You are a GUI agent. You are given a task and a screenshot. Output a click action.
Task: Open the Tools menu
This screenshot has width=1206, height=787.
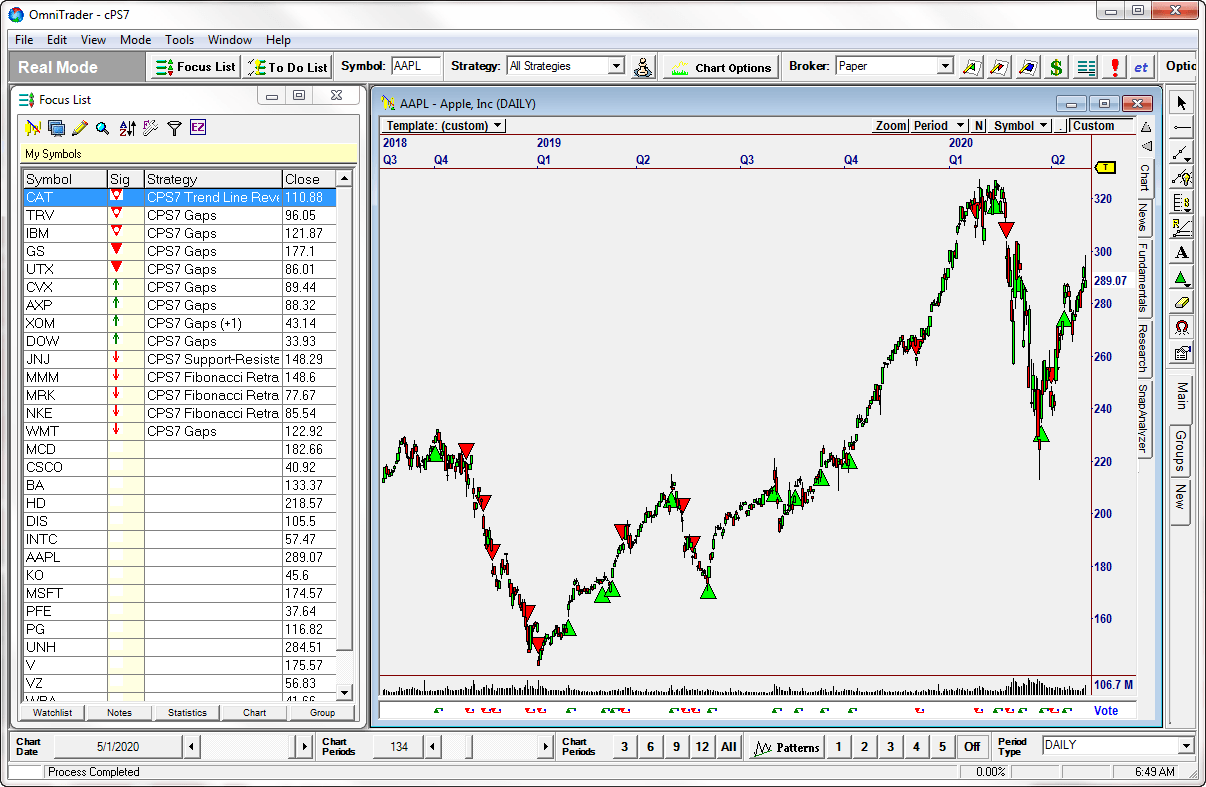(180, 40)
